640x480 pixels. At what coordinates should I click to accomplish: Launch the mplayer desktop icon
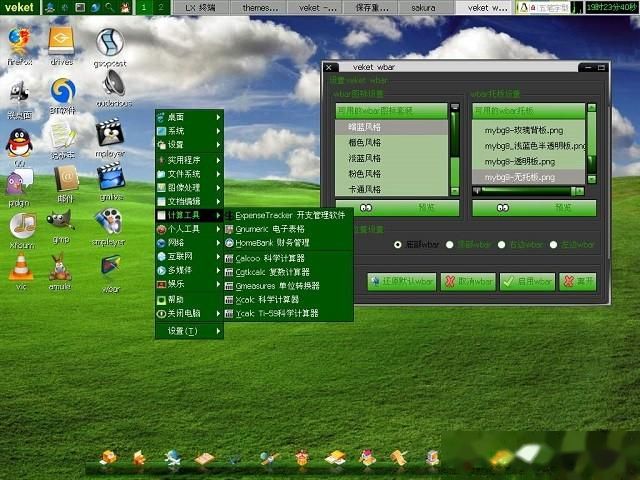tap(110, 132)
